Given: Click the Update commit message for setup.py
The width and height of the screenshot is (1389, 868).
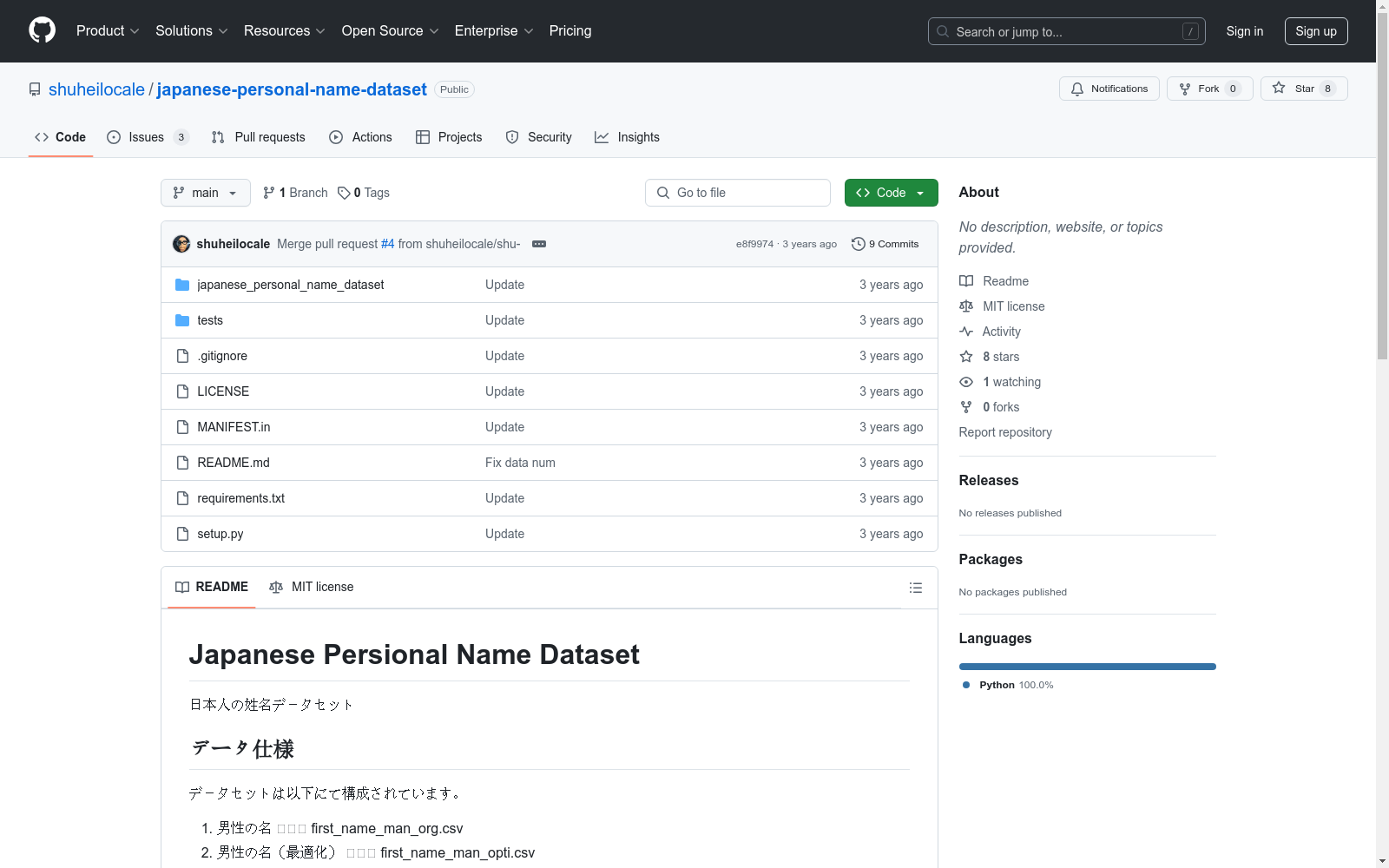Looking at the screenshot, I should [504, 534].
